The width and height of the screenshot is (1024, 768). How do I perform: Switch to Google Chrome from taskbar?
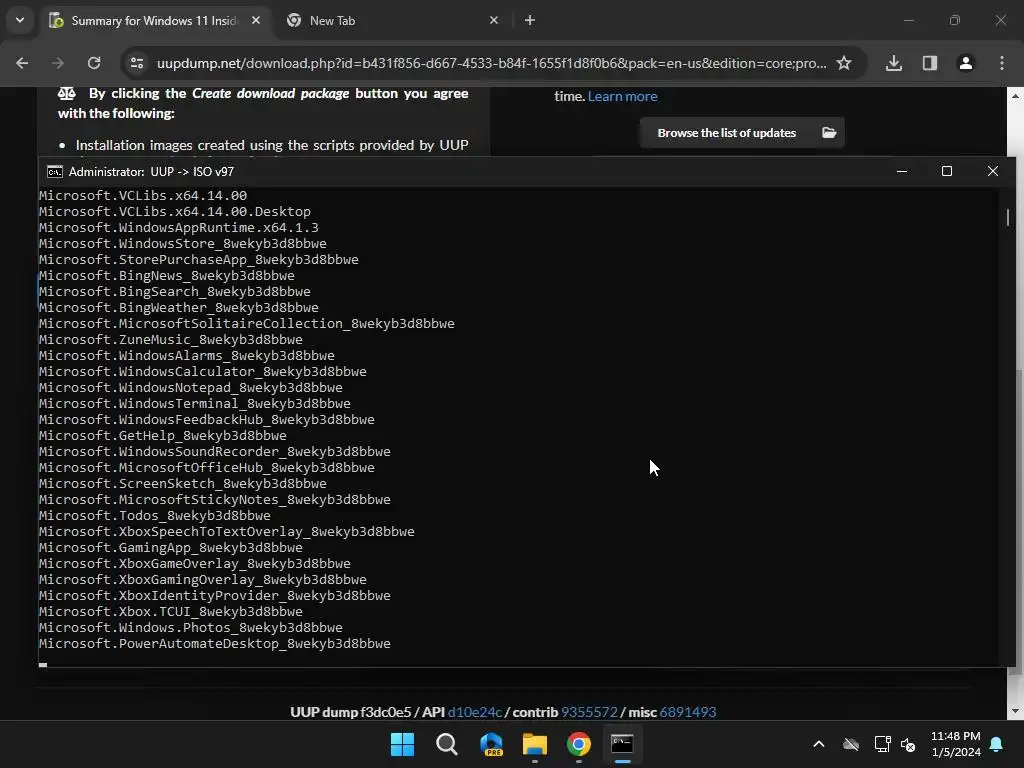click(579, 744)
